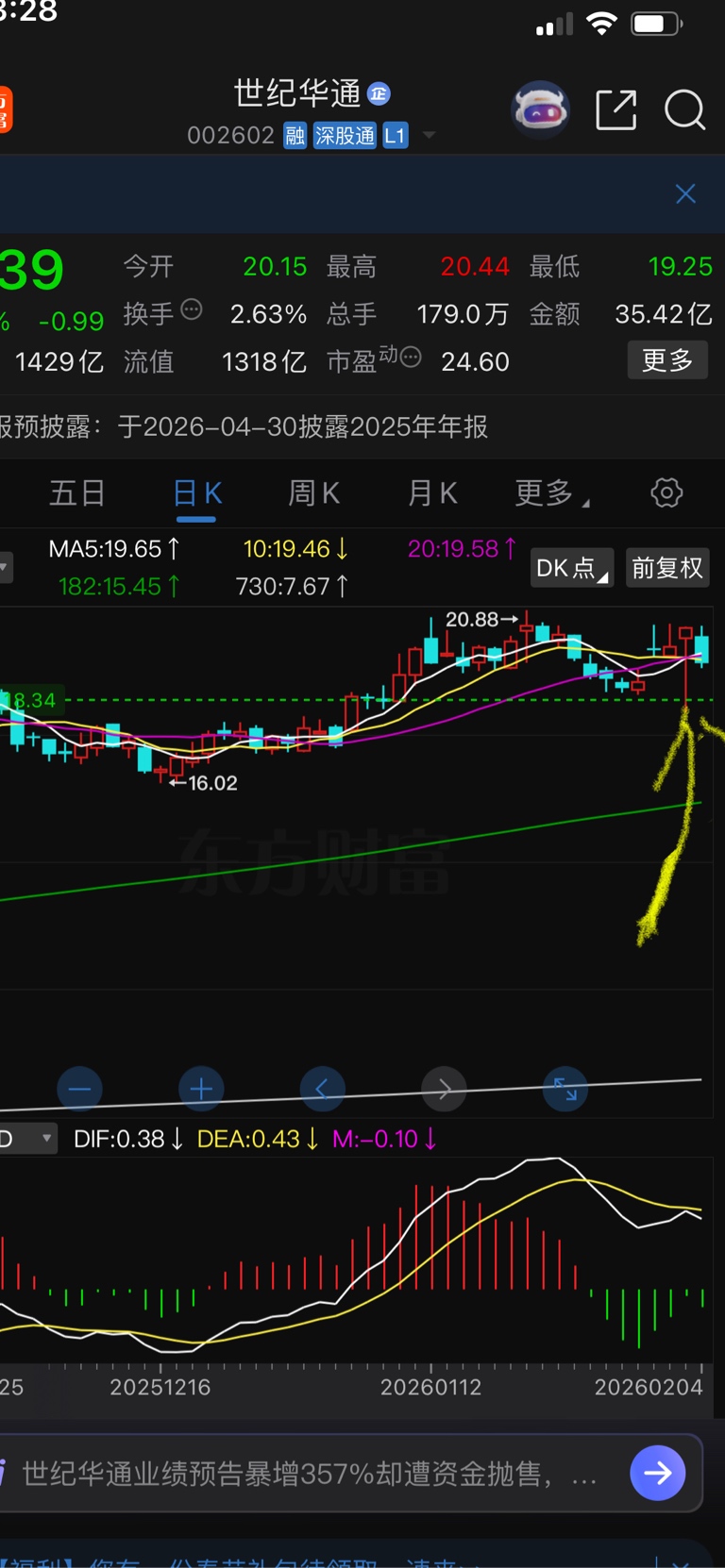Open the search magnifier icon
The image size is (725, 1568).
[684, 110]
